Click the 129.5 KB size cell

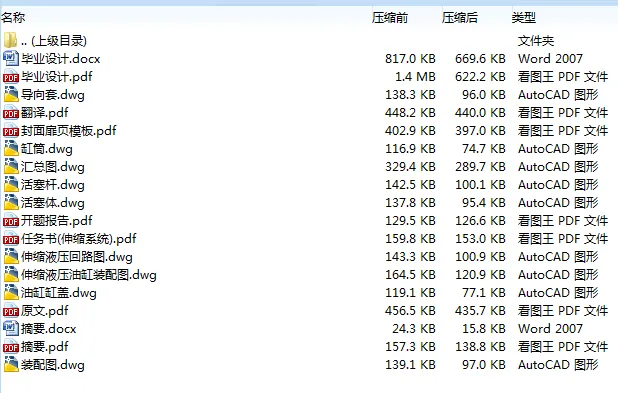pyautogui.click(x=410, y=221)
